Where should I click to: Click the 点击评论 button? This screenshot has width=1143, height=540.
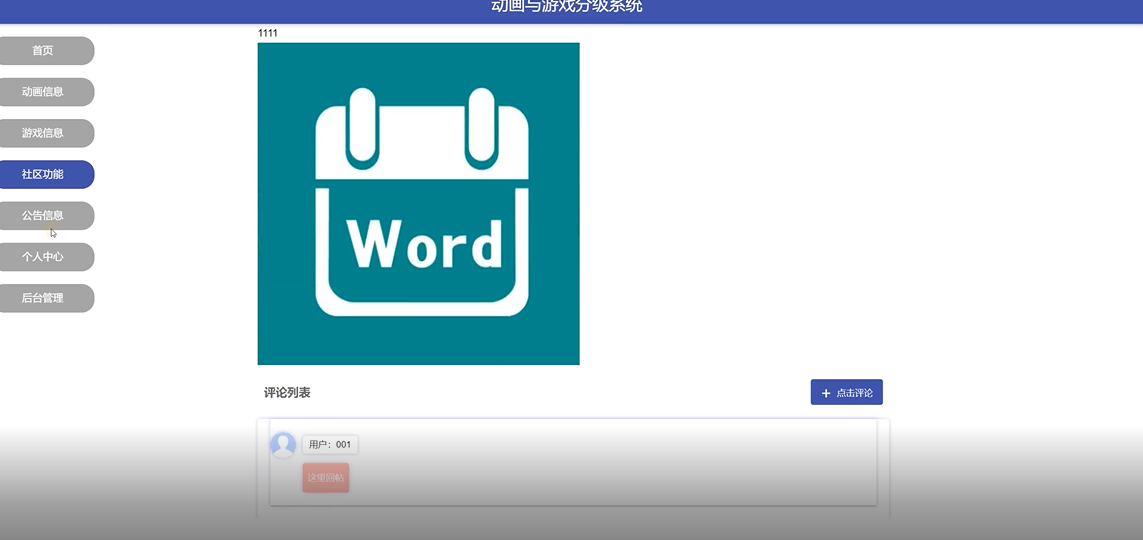coord(846,392)
